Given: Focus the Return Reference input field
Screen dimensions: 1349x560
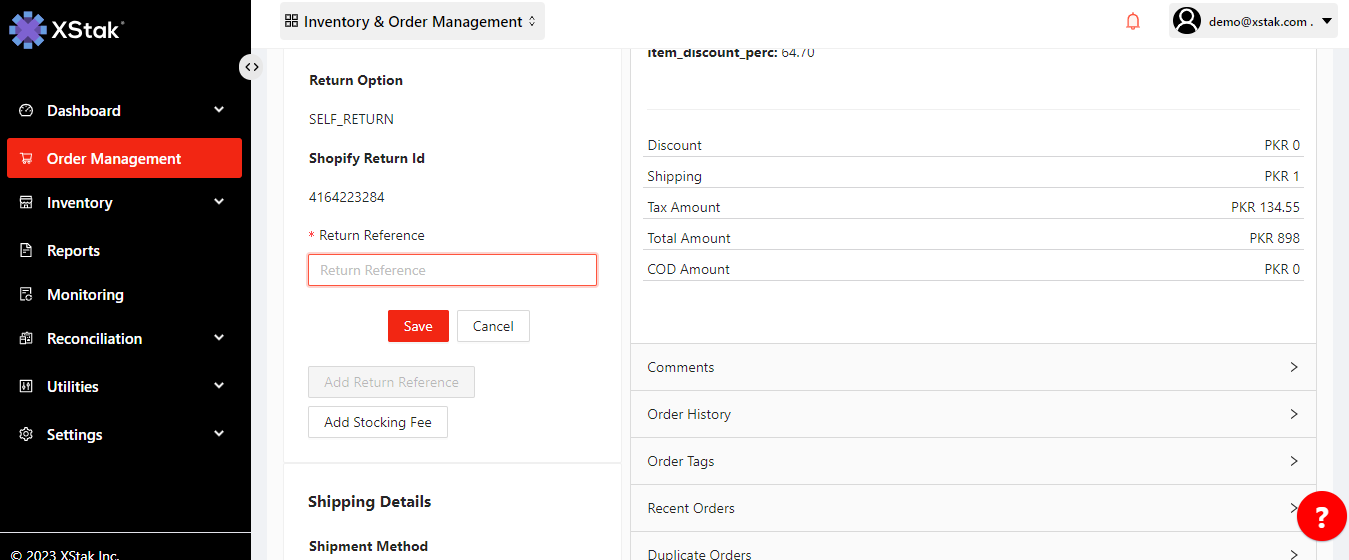Looking at the screenshot, I should (x=452, y=270).
